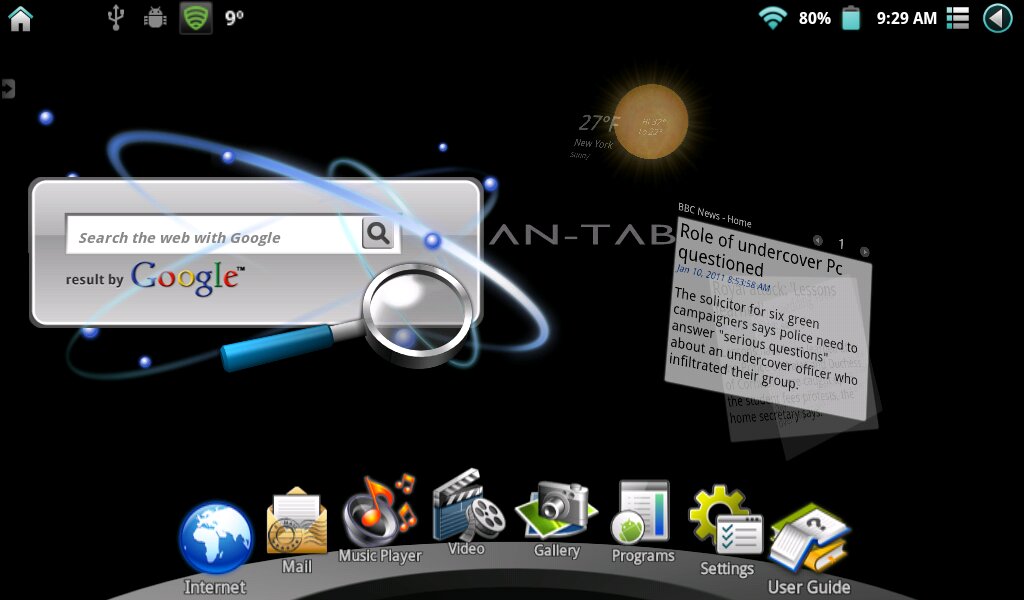Open the sun weather widget
Screen dimensions: 1024x600
650,122
